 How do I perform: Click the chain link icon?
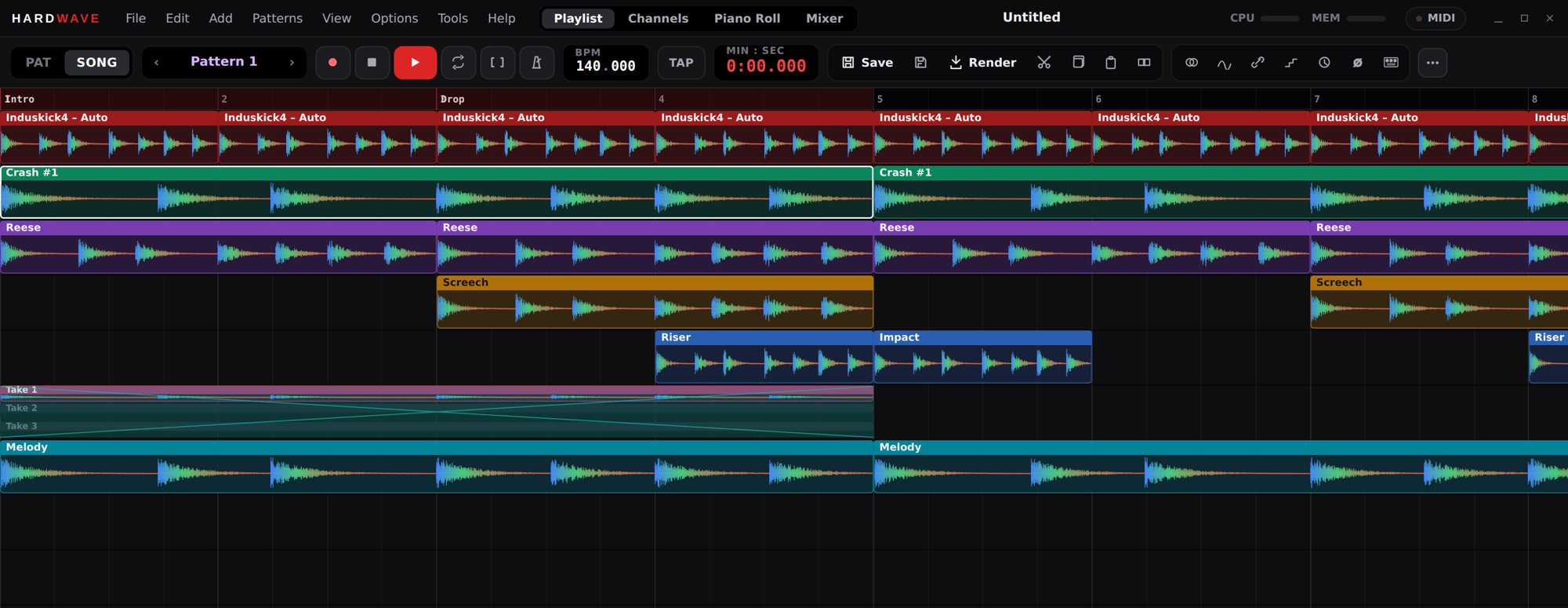(1258, 63)
